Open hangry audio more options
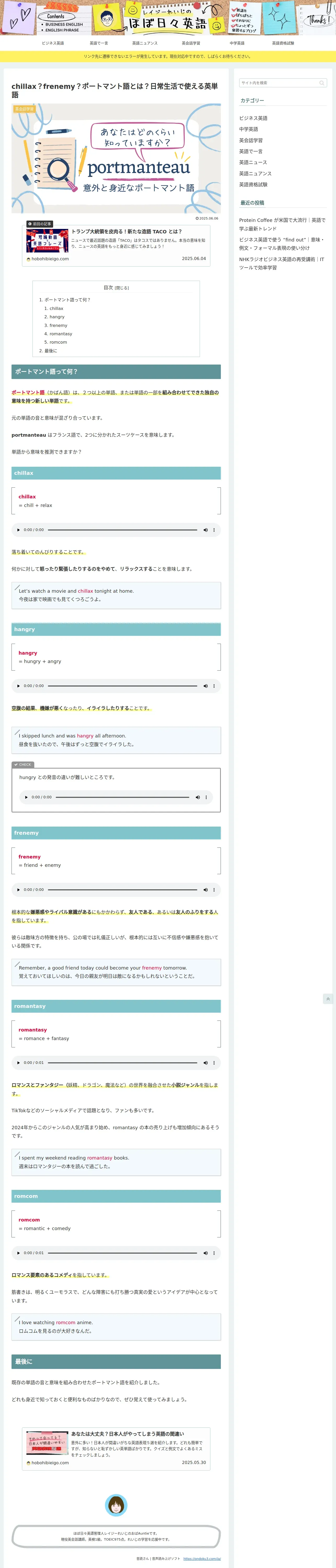This screenshot has width=336, height=1568. (x=214, y=686)
